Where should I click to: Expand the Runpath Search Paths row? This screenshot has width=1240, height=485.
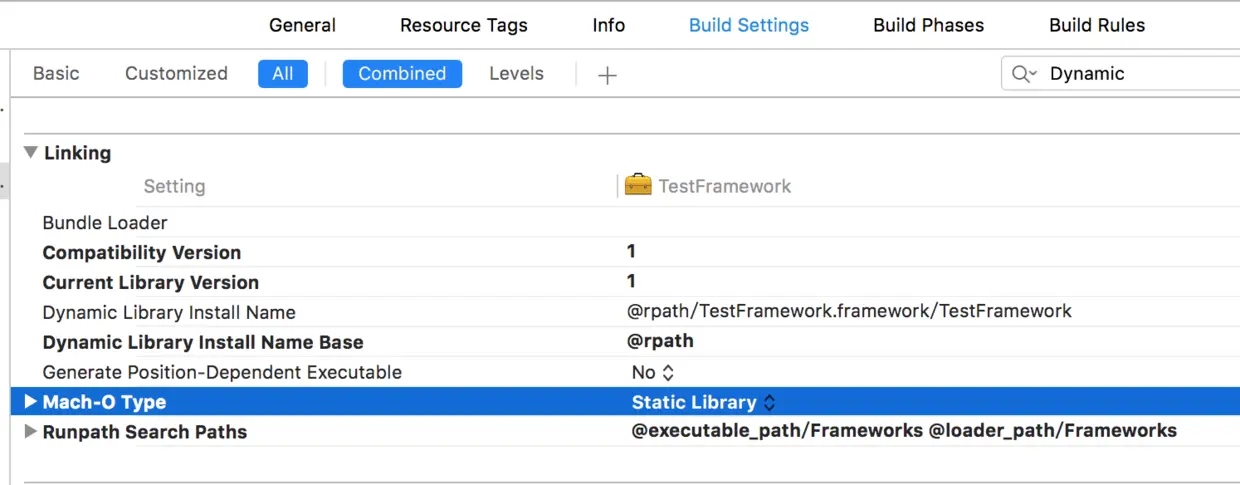30,432
